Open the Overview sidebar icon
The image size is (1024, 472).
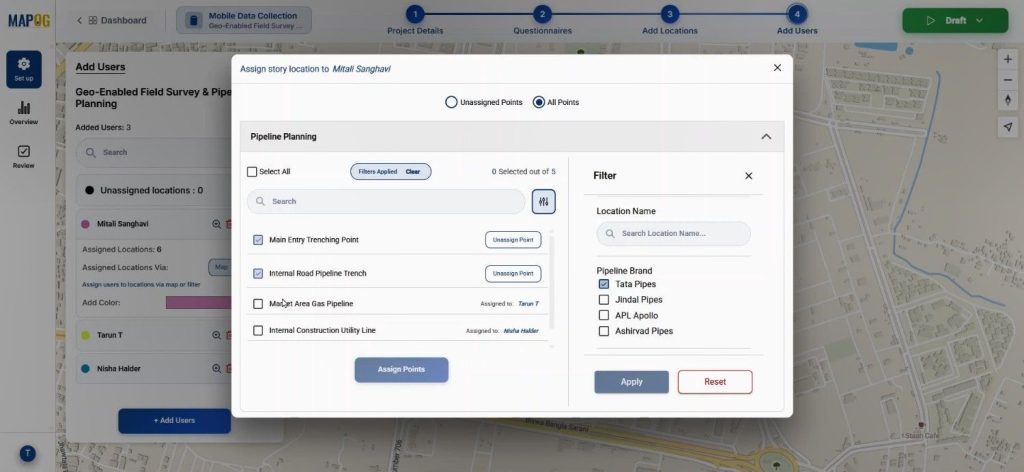click(x=24, y=112)
